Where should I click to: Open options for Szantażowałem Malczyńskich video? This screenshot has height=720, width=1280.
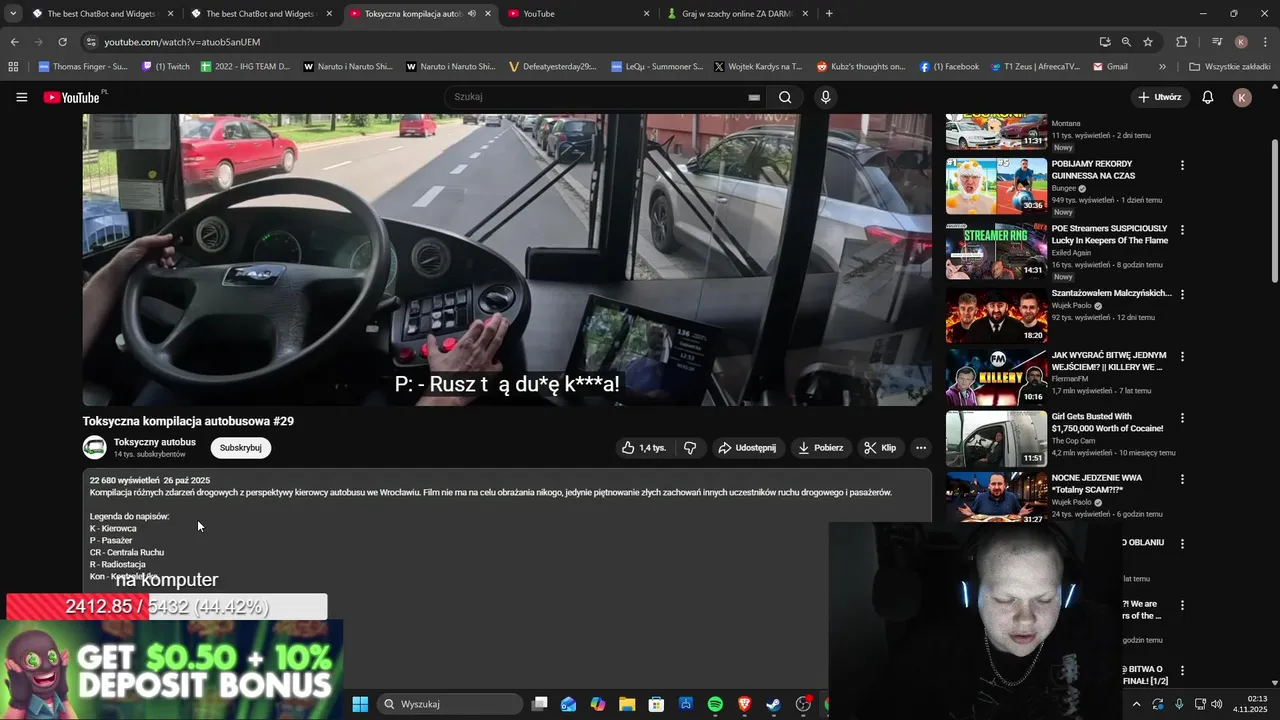pyautogui.click(x=1182, y=295)
